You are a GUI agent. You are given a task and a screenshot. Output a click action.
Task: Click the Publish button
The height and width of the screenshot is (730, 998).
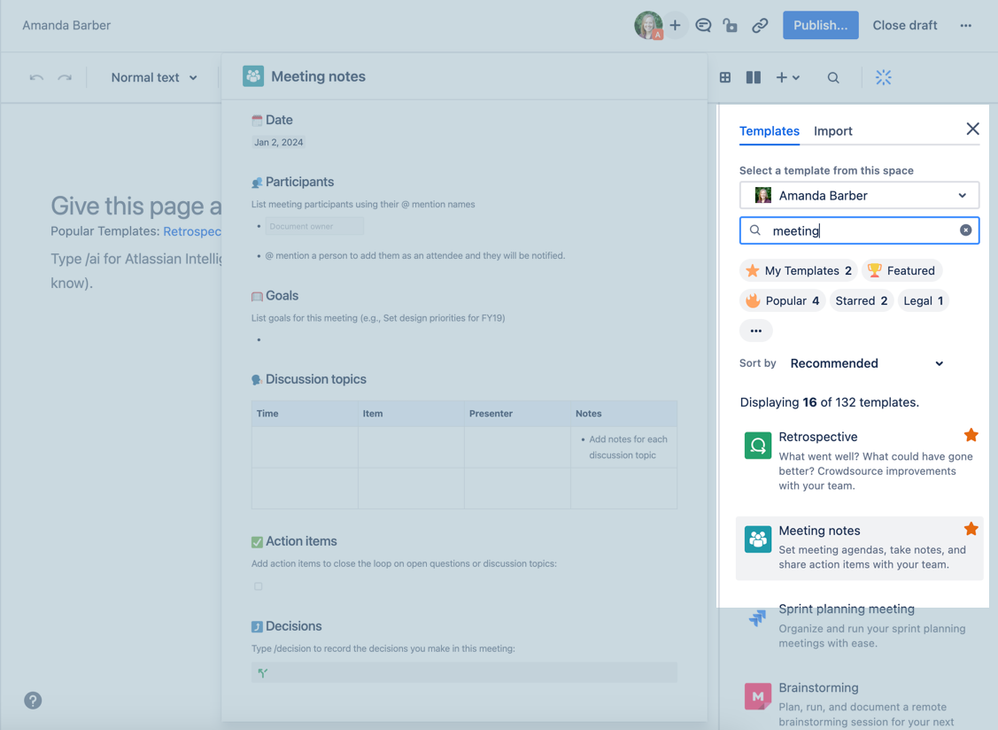(x=820, y=25)
